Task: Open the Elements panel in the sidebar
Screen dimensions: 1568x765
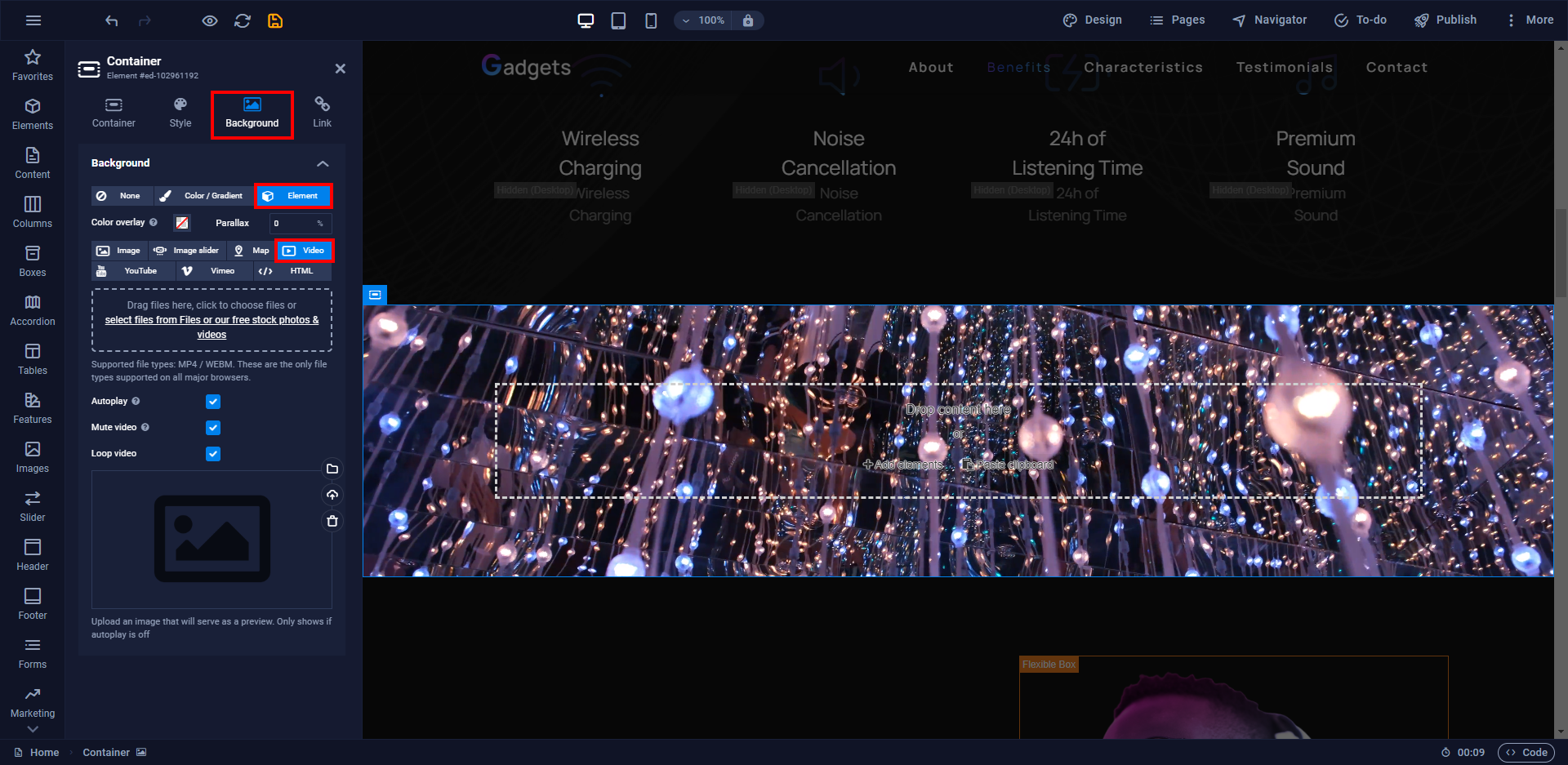Action: coord(32,114)
